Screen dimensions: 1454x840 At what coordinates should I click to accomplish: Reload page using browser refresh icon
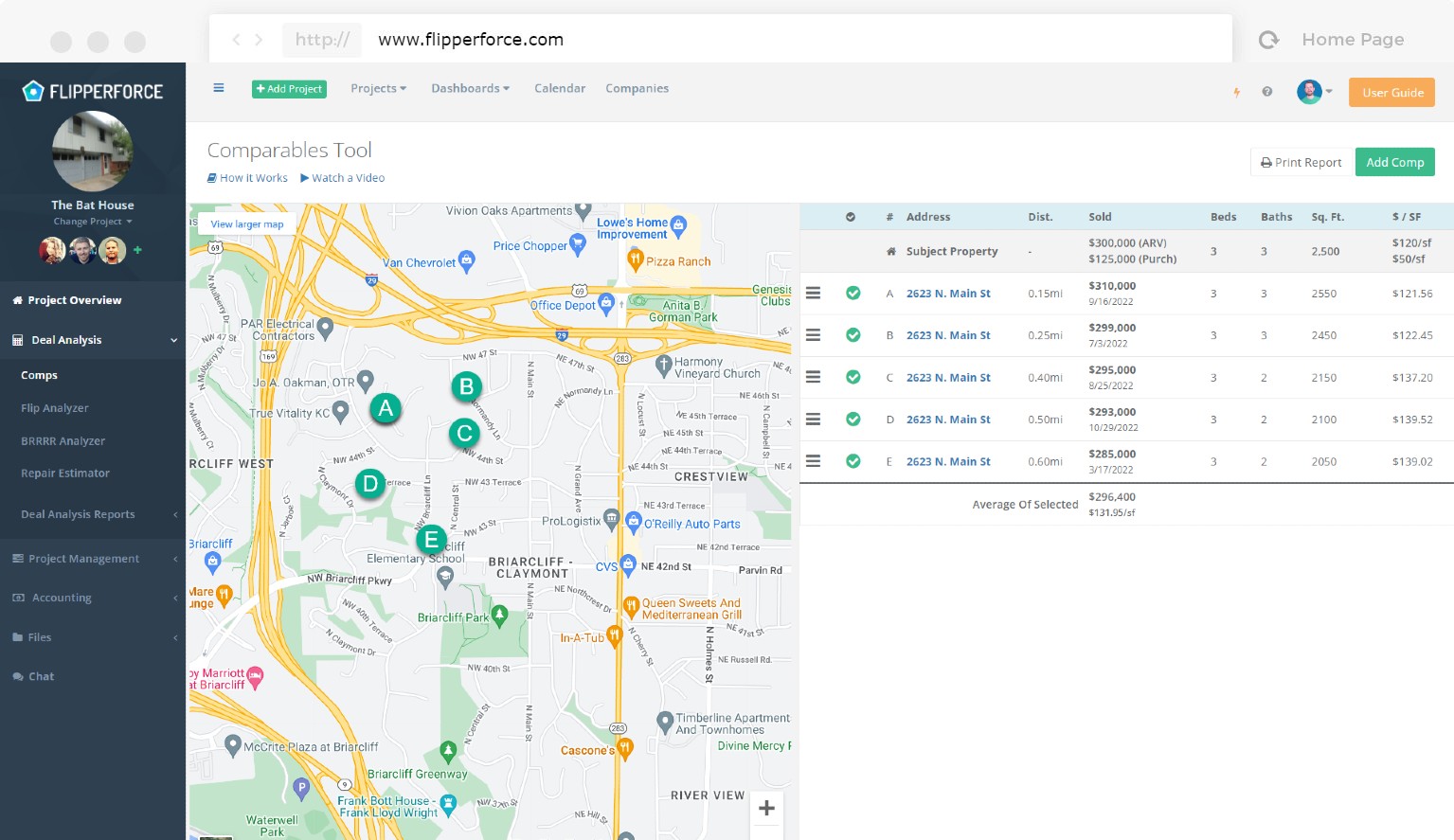[1268, 40]
